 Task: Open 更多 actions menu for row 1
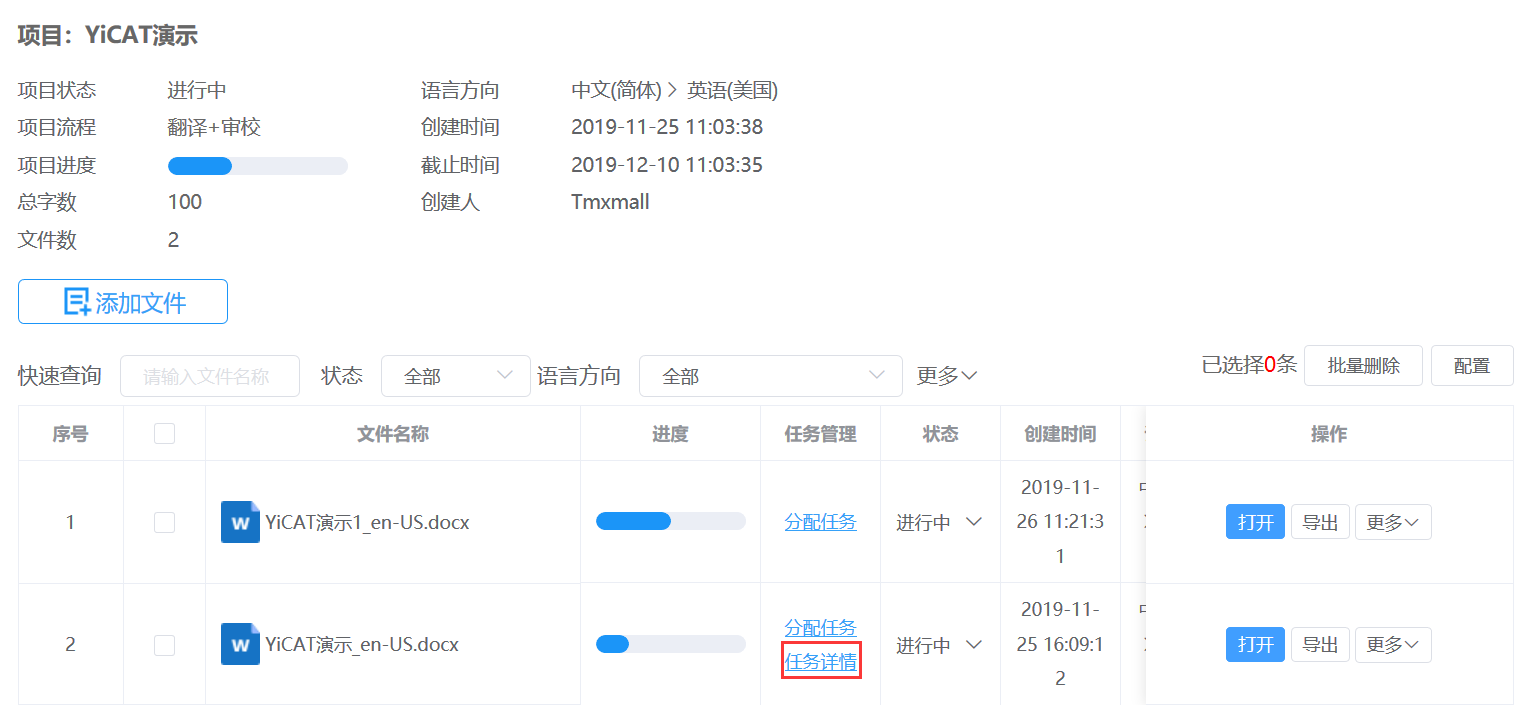pos(1392,522)
